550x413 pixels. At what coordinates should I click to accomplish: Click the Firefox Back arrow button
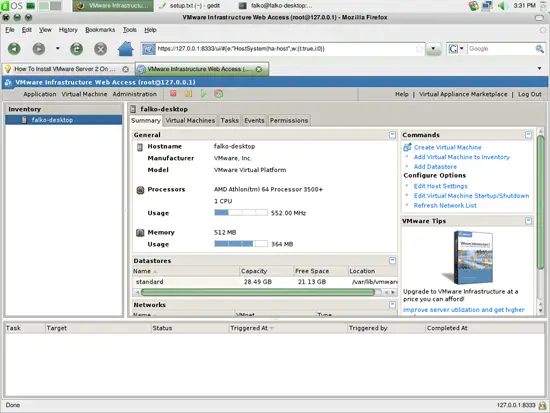[x=14, y=49]
